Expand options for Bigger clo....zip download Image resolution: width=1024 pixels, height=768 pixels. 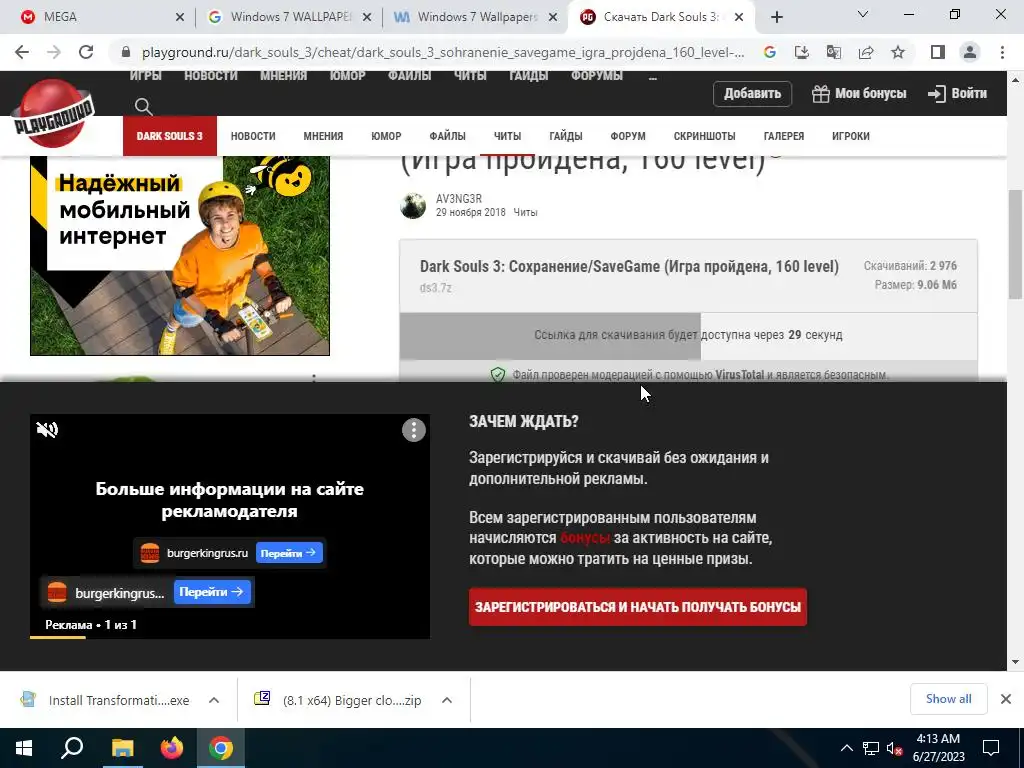[x=447, y=700]
